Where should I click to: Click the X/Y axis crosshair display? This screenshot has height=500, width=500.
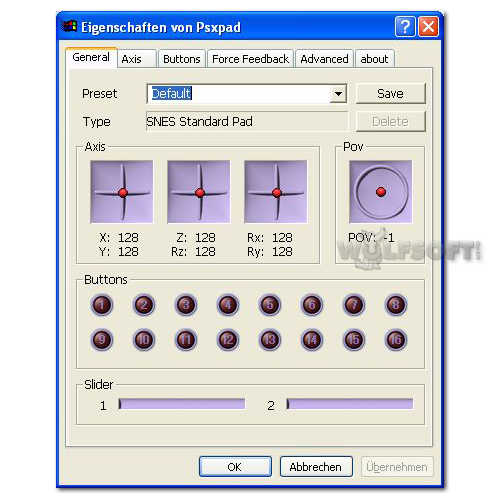[122, 192]
